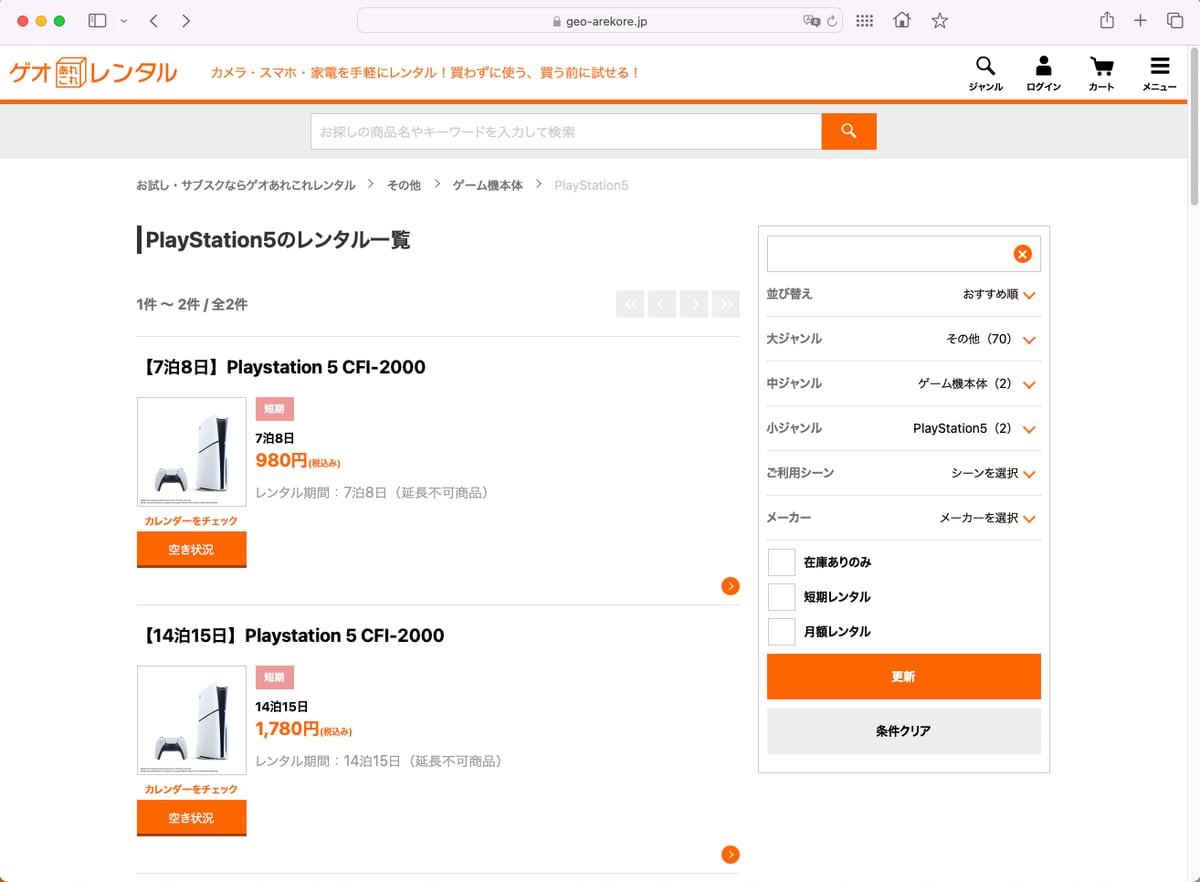
Task: Open the 大ジャンル その他（70） dropdown
Action: 904,339
